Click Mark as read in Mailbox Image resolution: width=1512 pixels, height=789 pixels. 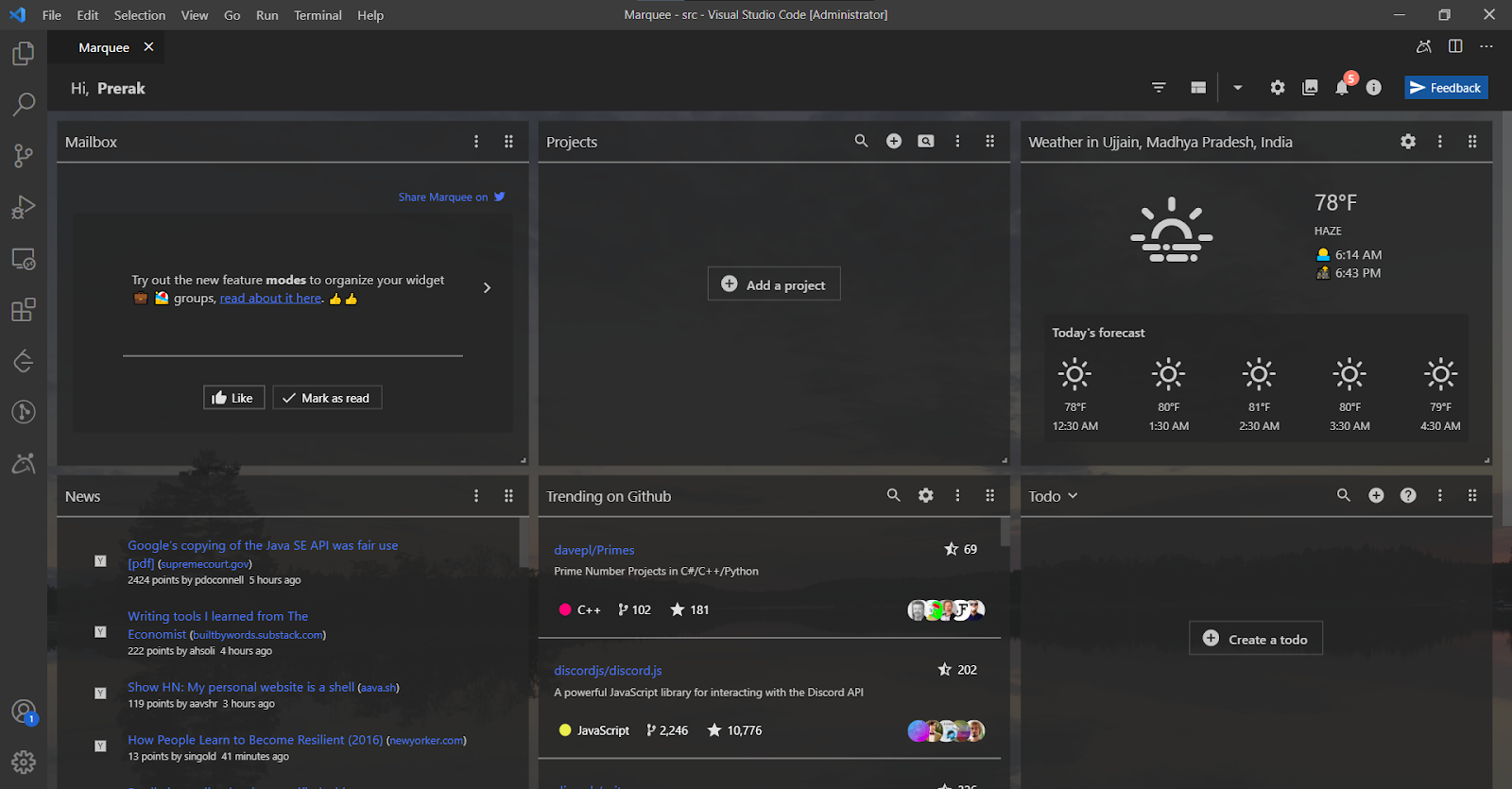pyautogui.click(x=327, y=398)
